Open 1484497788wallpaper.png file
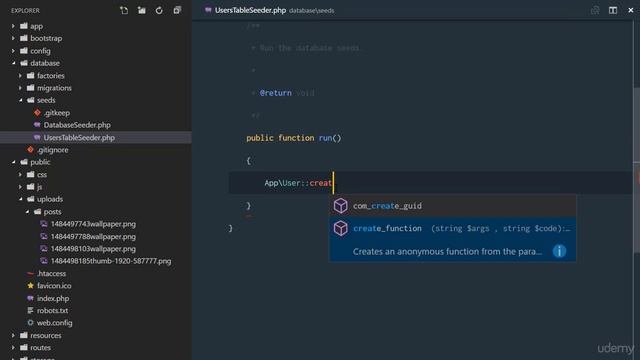This screenshot has height=360, width=640. 93,236
